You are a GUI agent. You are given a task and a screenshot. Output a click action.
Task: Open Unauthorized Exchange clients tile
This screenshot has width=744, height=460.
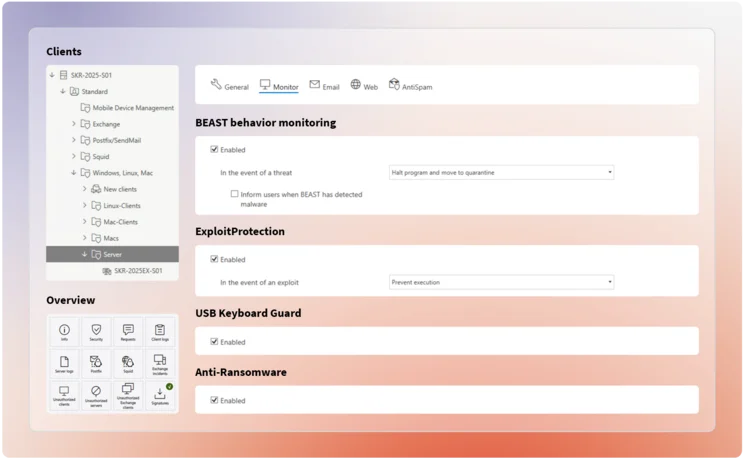coord(128,395)
